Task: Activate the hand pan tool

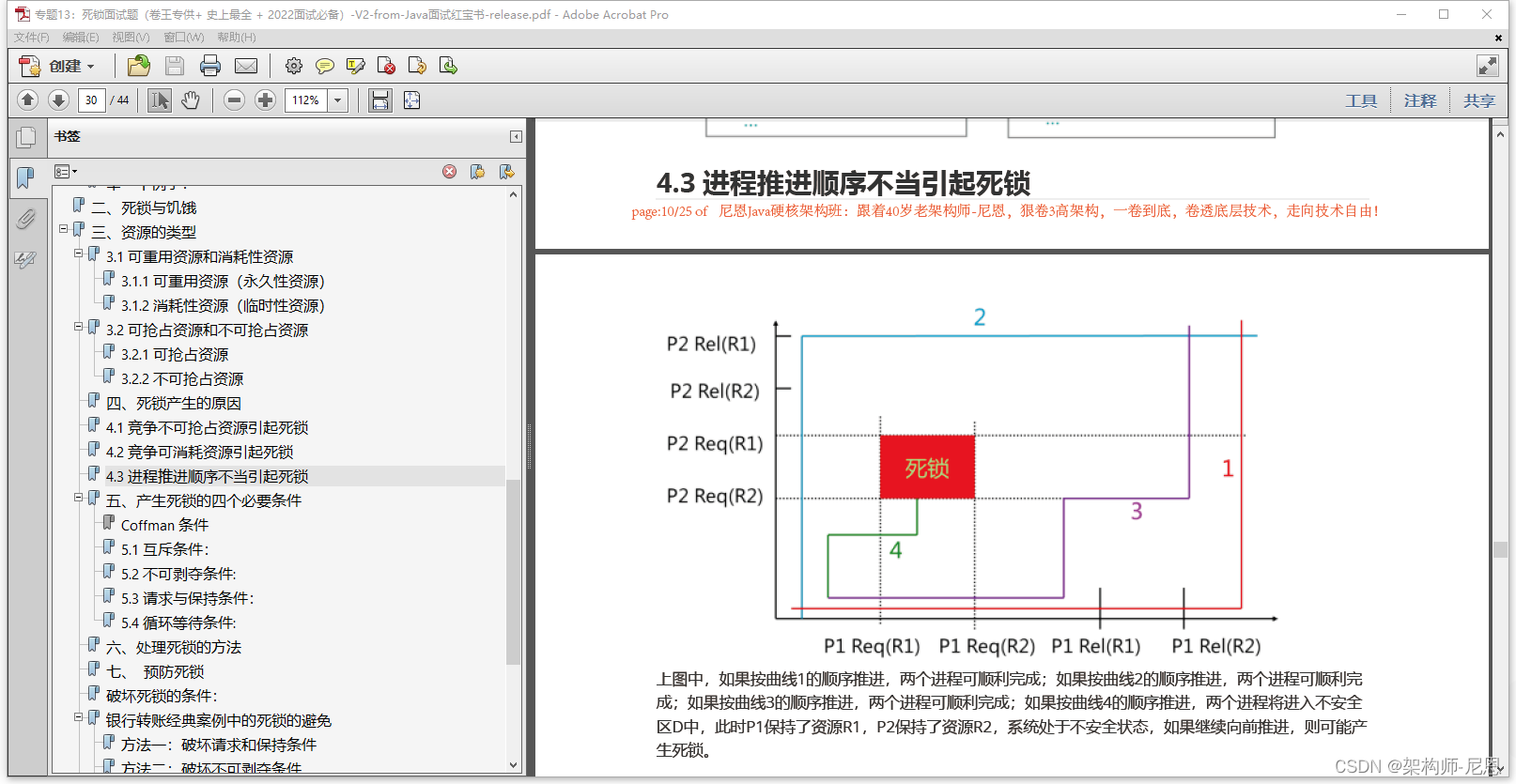Action: [191, 100]
